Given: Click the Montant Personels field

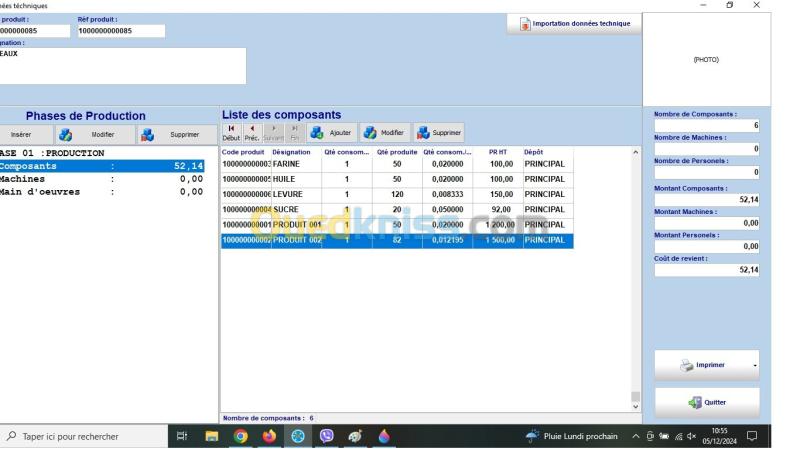Looking at the screenshot, I should point(707,246).
